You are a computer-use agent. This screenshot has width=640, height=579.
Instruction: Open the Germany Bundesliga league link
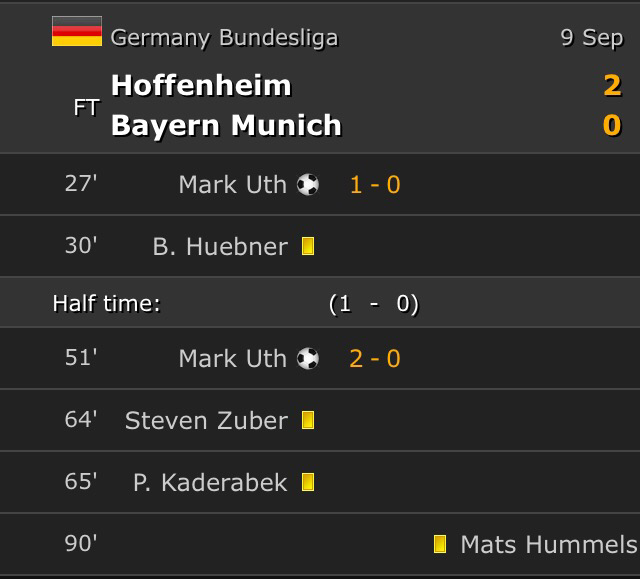[224, 38]
